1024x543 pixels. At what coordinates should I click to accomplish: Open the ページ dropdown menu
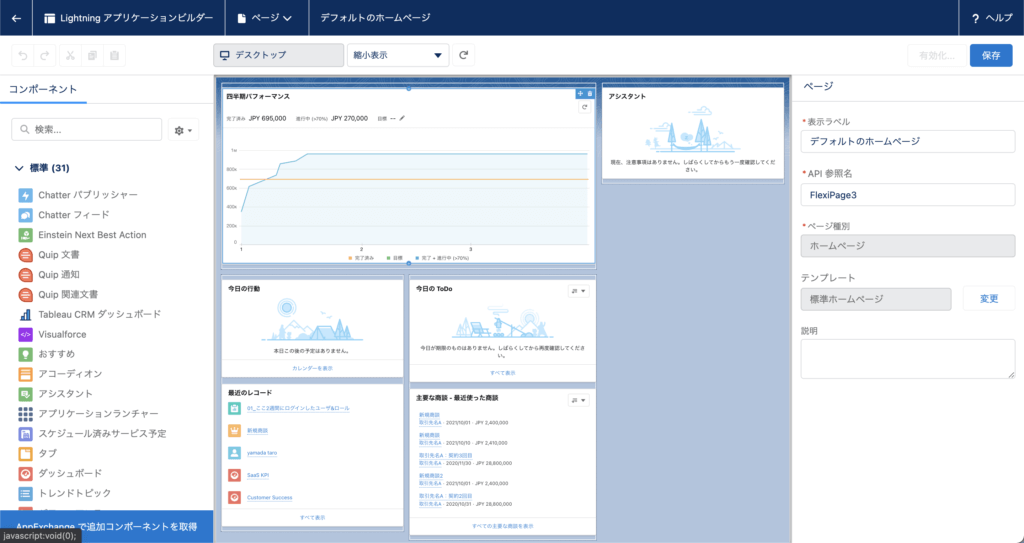(266, 17)
